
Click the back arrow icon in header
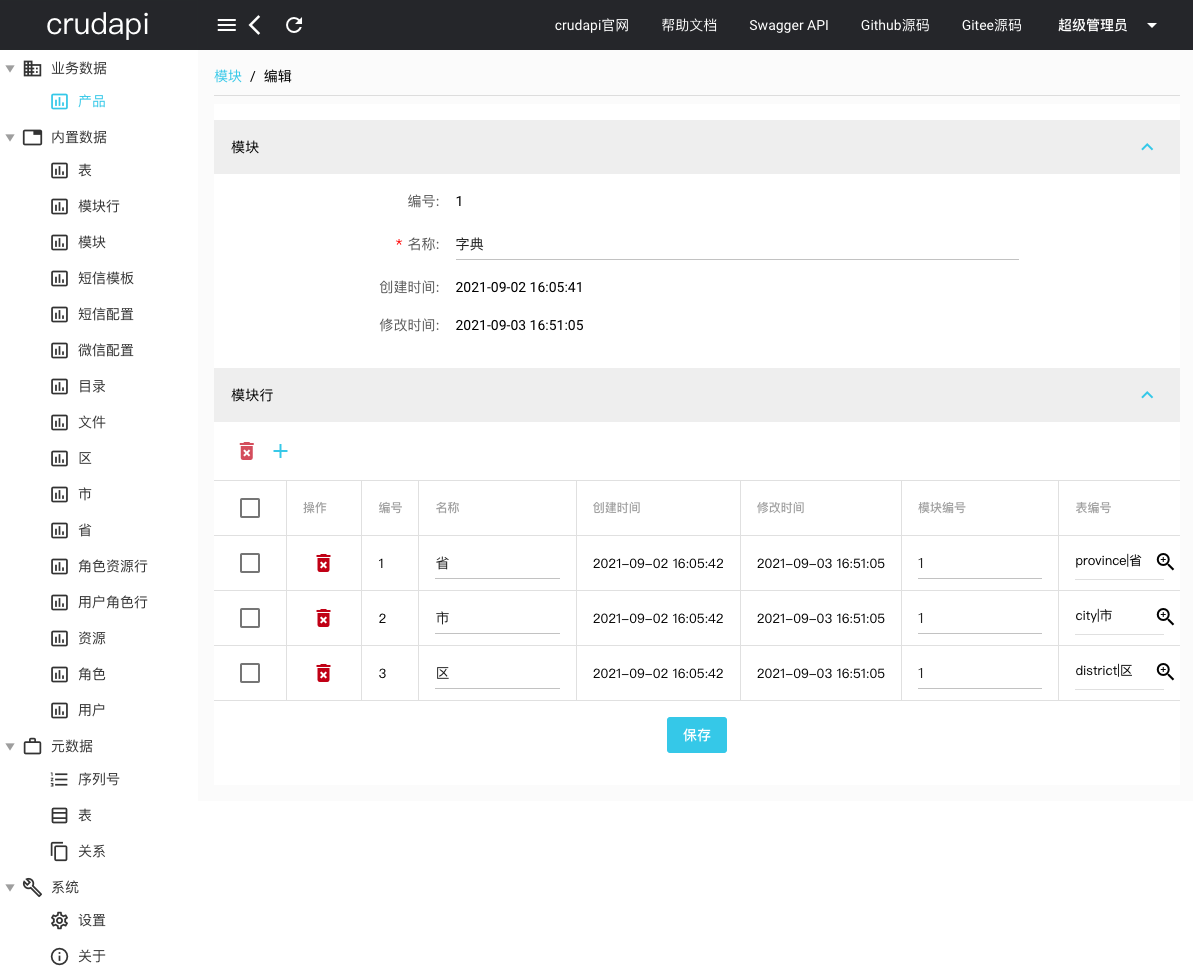coord(255,25)
